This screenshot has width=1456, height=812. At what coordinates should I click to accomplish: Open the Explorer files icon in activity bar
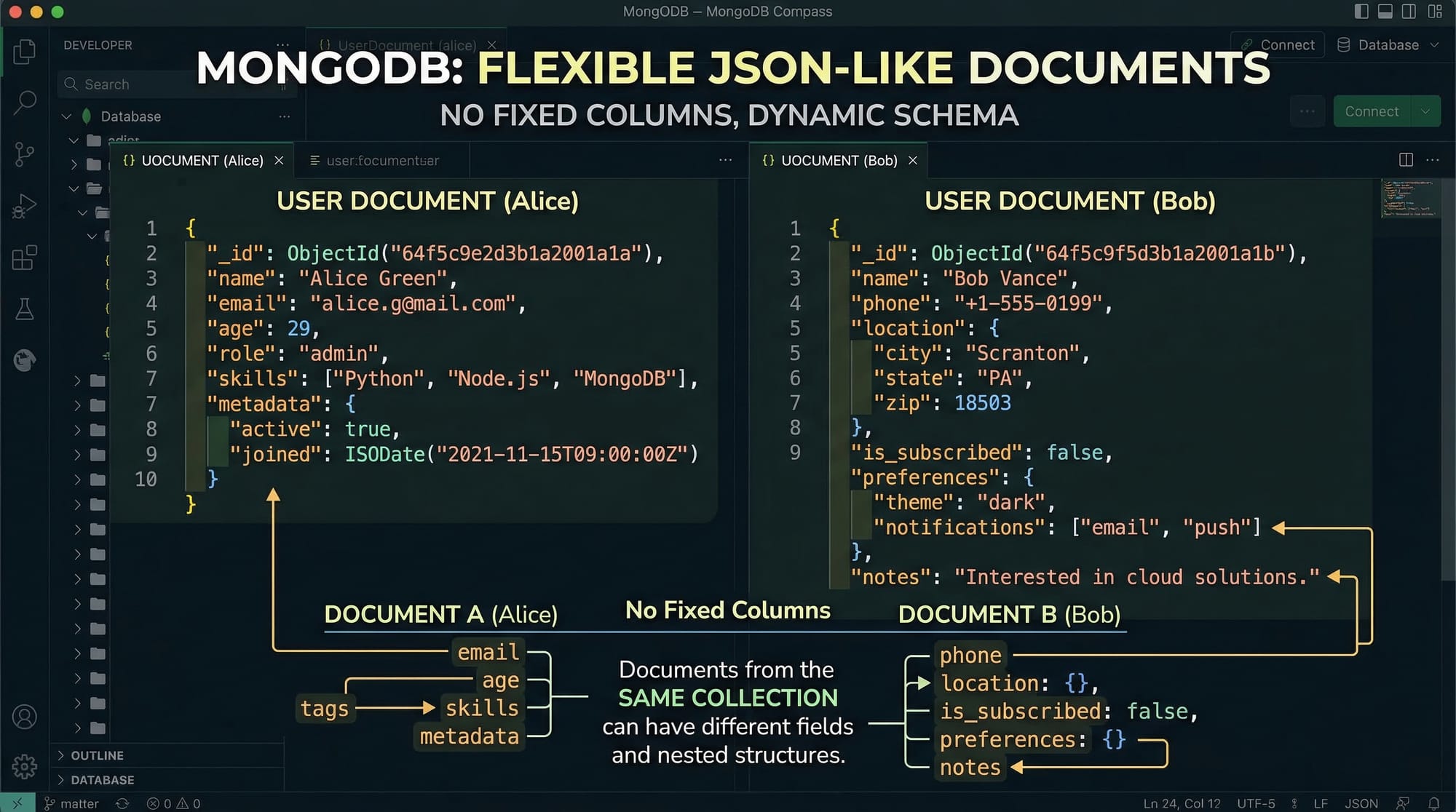tap(25, 51)
